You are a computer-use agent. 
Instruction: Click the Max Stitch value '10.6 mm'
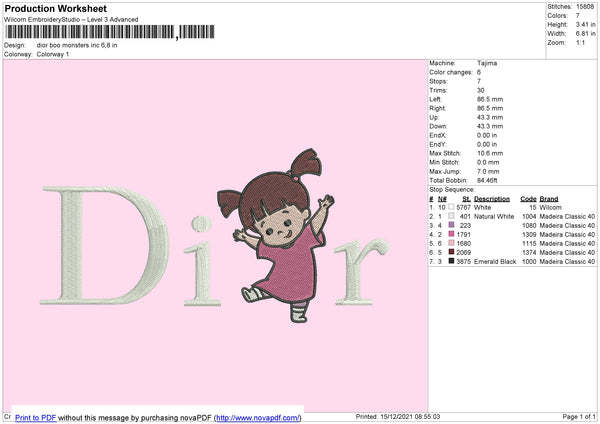490,153
